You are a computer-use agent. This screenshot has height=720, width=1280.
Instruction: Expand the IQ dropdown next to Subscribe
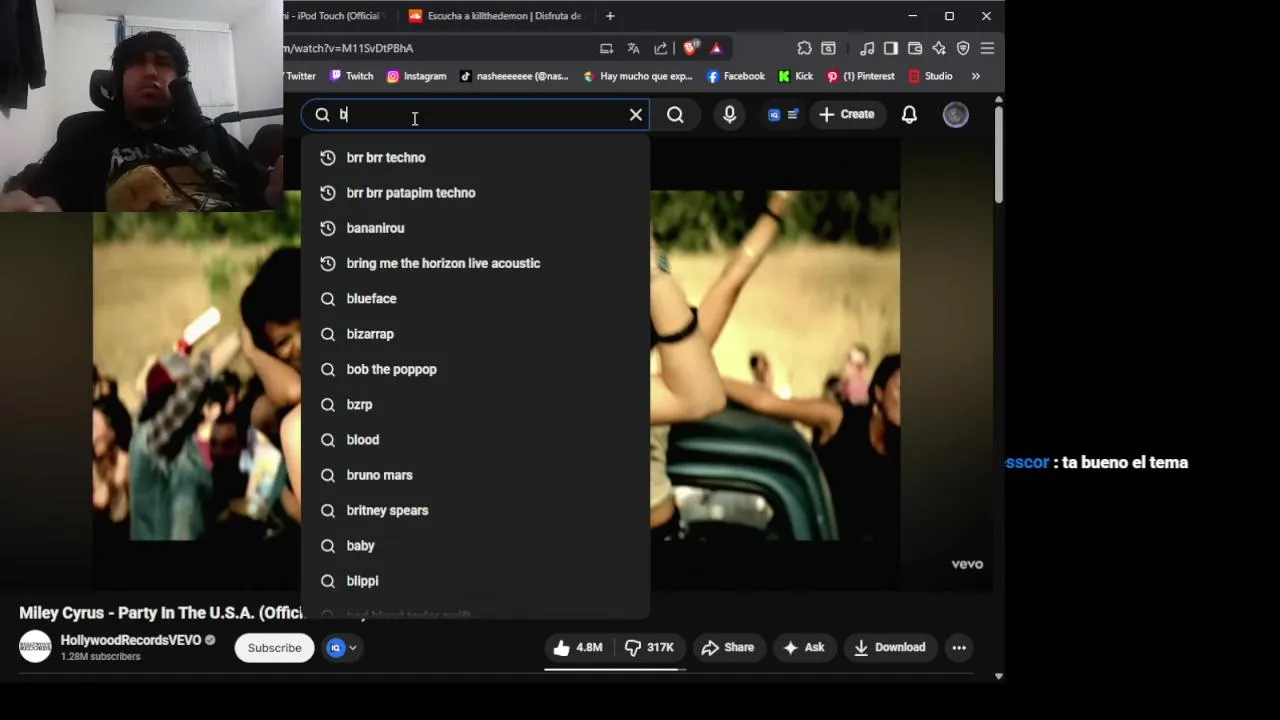pyautogui.click(x=342, y=648)
